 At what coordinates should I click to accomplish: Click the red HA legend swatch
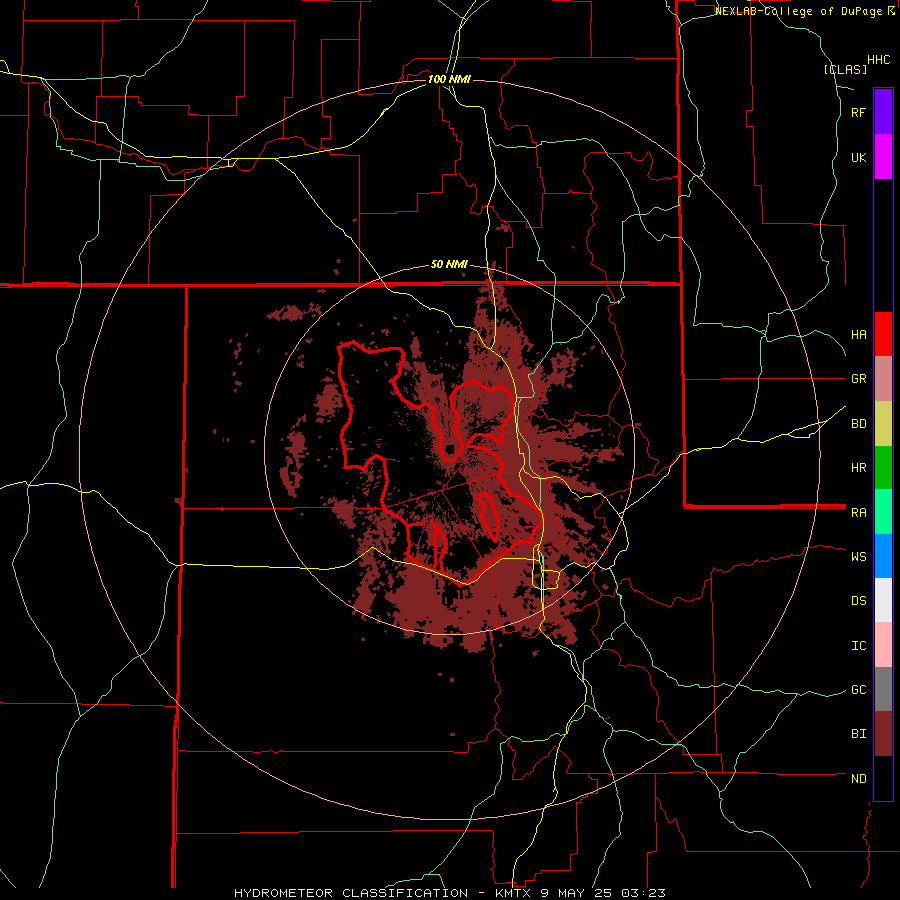(883, 334)
